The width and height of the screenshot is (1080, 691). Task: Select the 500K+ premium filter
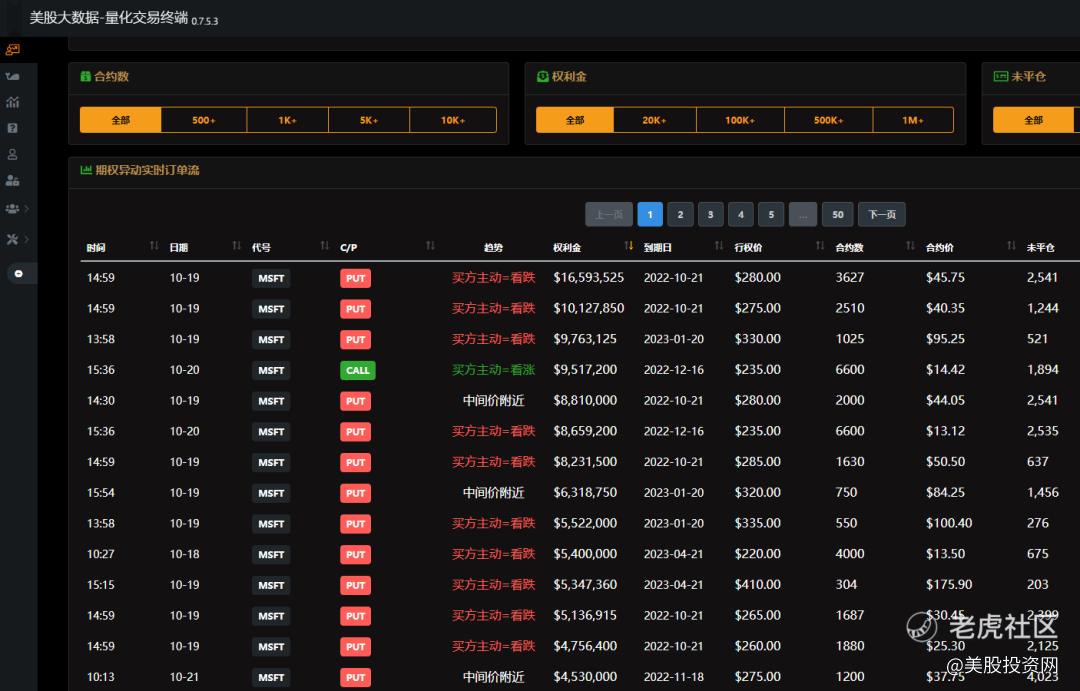tap(829, 120)
